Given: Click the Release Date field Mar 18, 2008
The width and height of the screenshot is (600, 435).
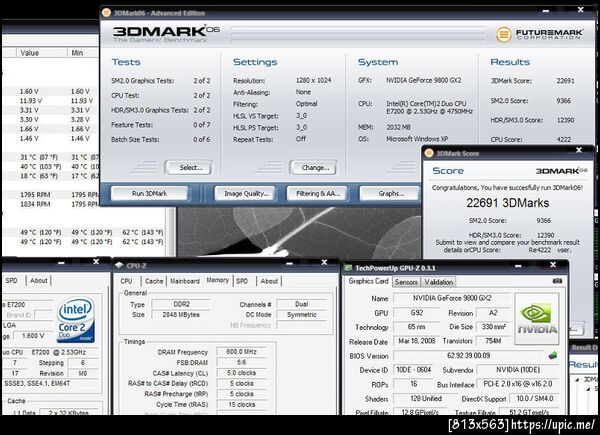Looking at the screenshot, I should (x=417, y=341).
